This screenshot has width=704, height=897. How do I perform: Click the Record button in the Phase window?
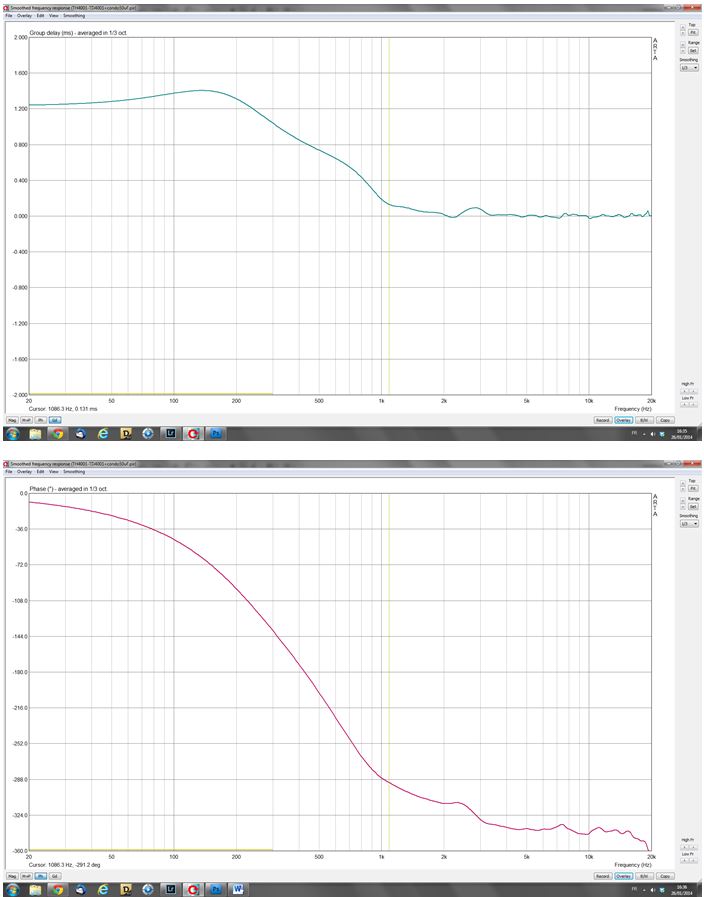click(x=602, y=876)
